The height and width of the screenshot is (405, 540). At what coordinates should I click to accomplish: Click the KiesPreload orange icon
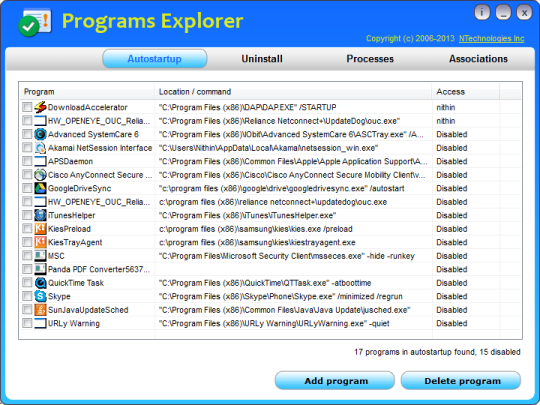(40, 229)
